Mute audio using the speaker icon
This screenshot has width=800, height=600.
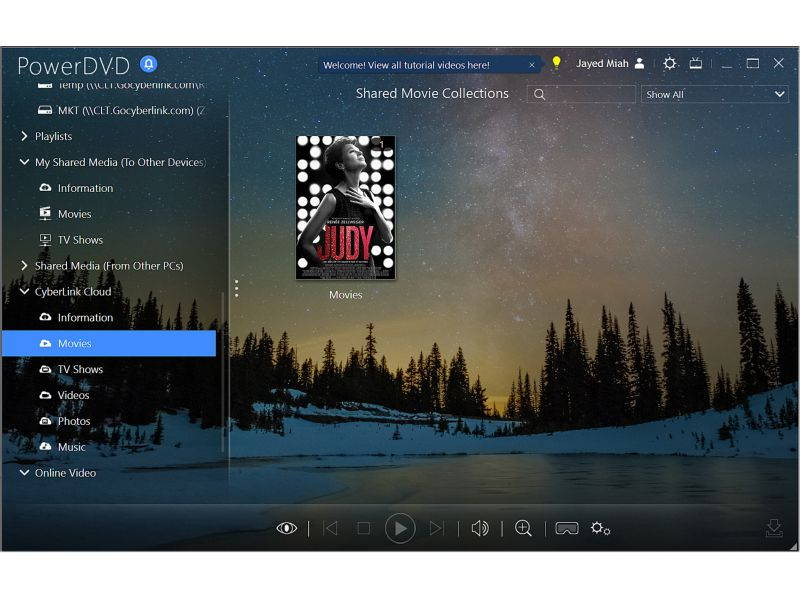coord(479,527)
